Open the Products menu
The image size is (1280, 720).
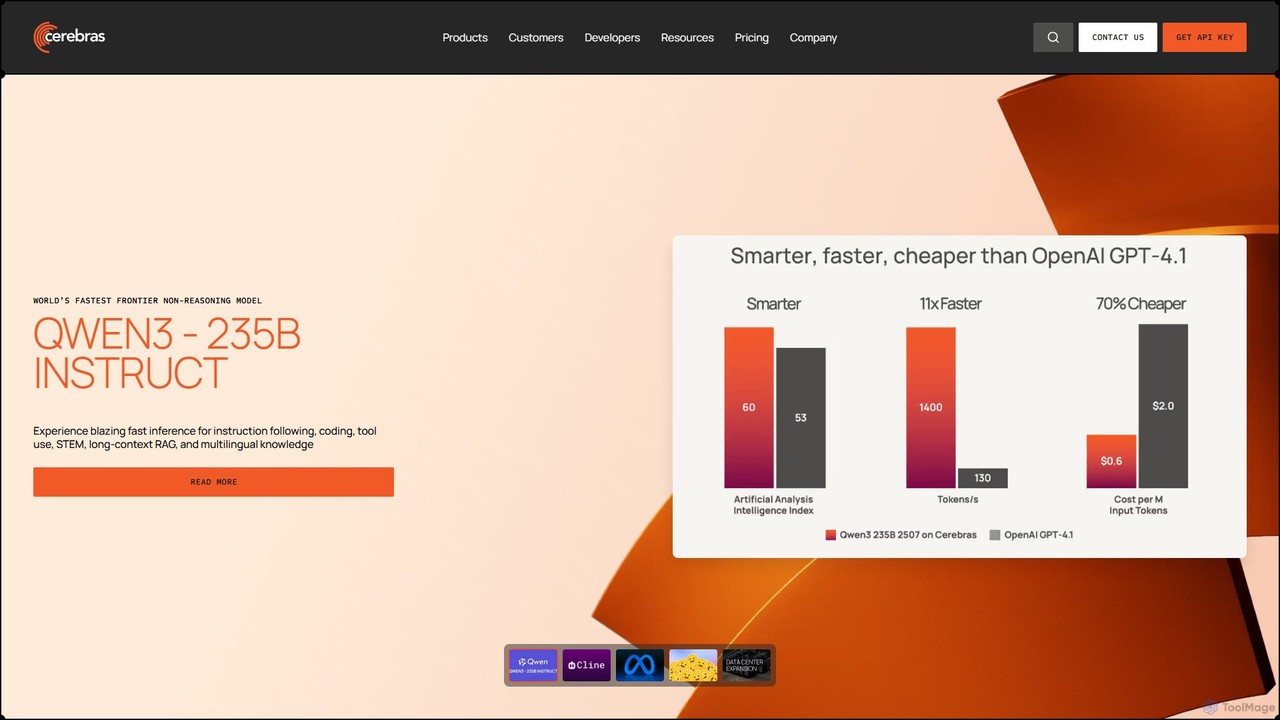coord(465,38)
